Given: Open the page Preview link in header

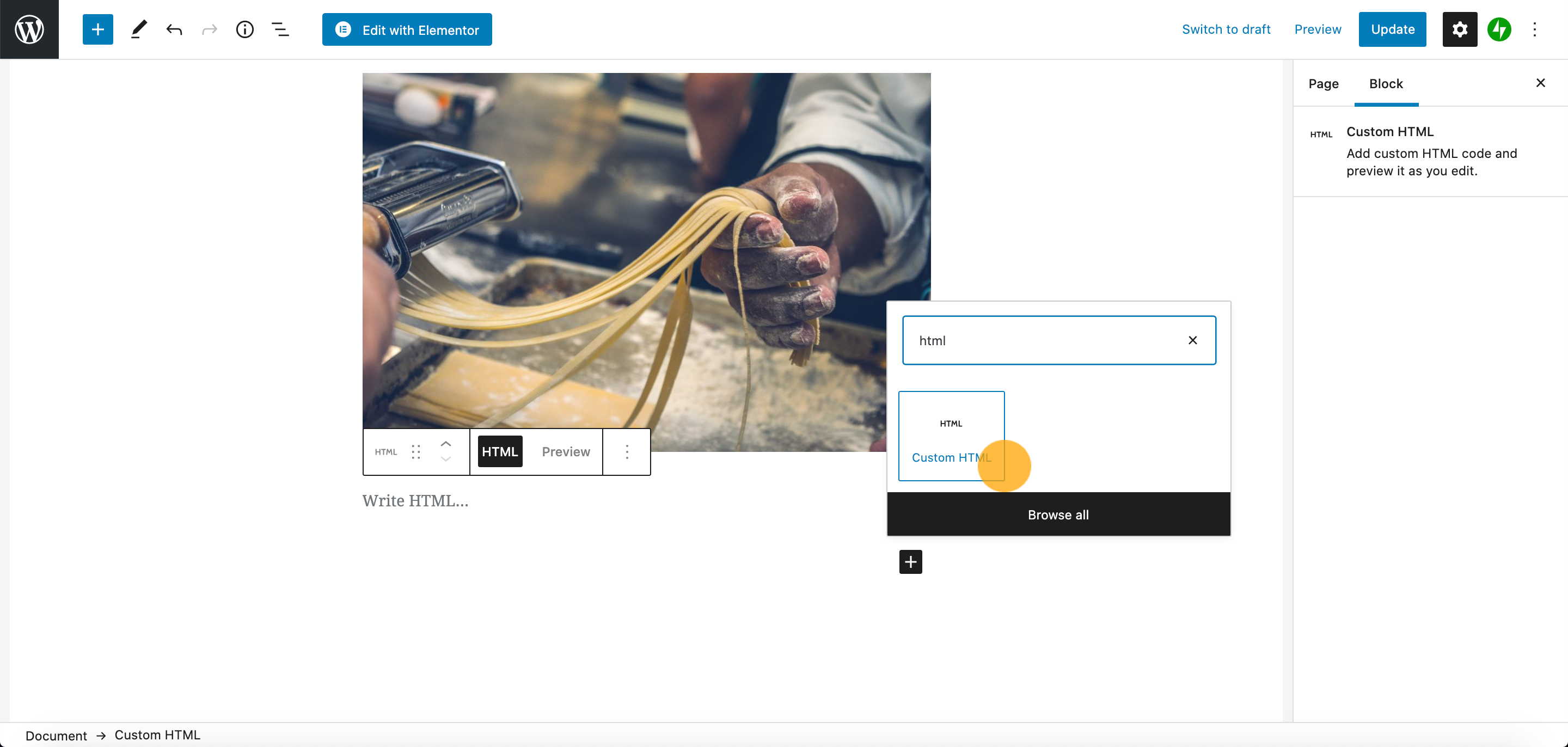Looking at the screenshot, I should [x=1317, y=29].
